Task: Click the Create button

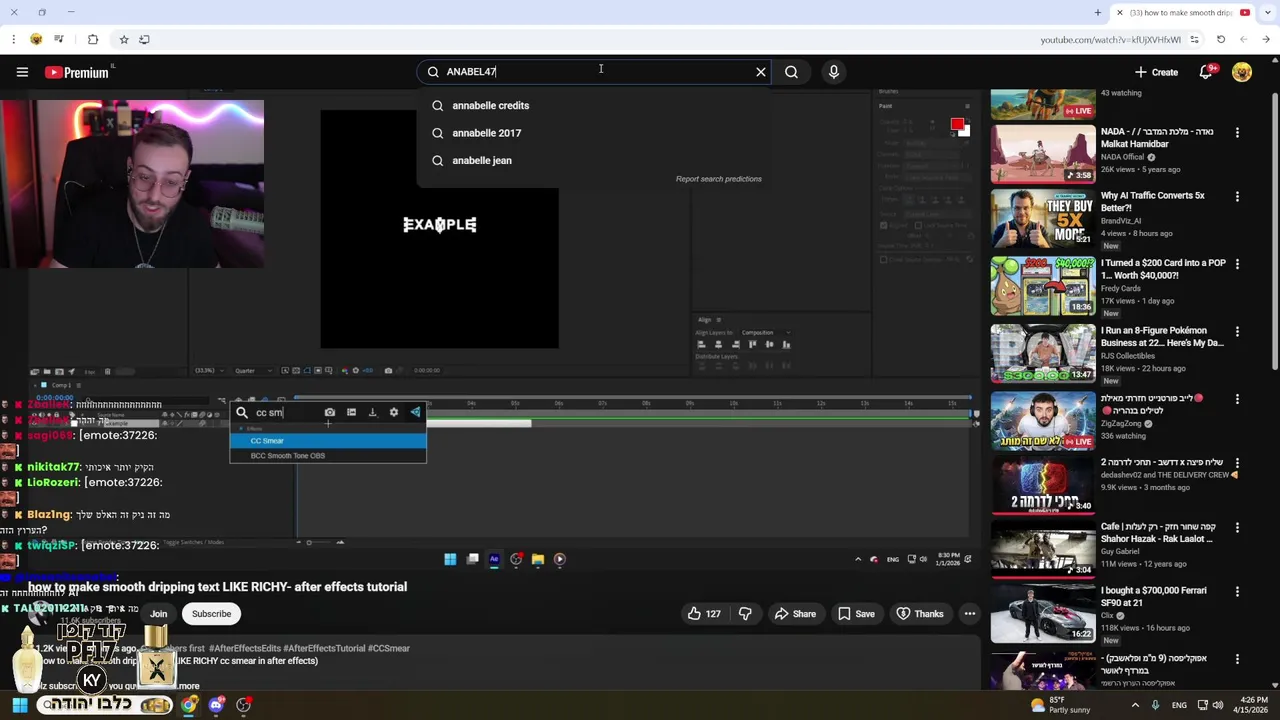Action: point(1156,72)
